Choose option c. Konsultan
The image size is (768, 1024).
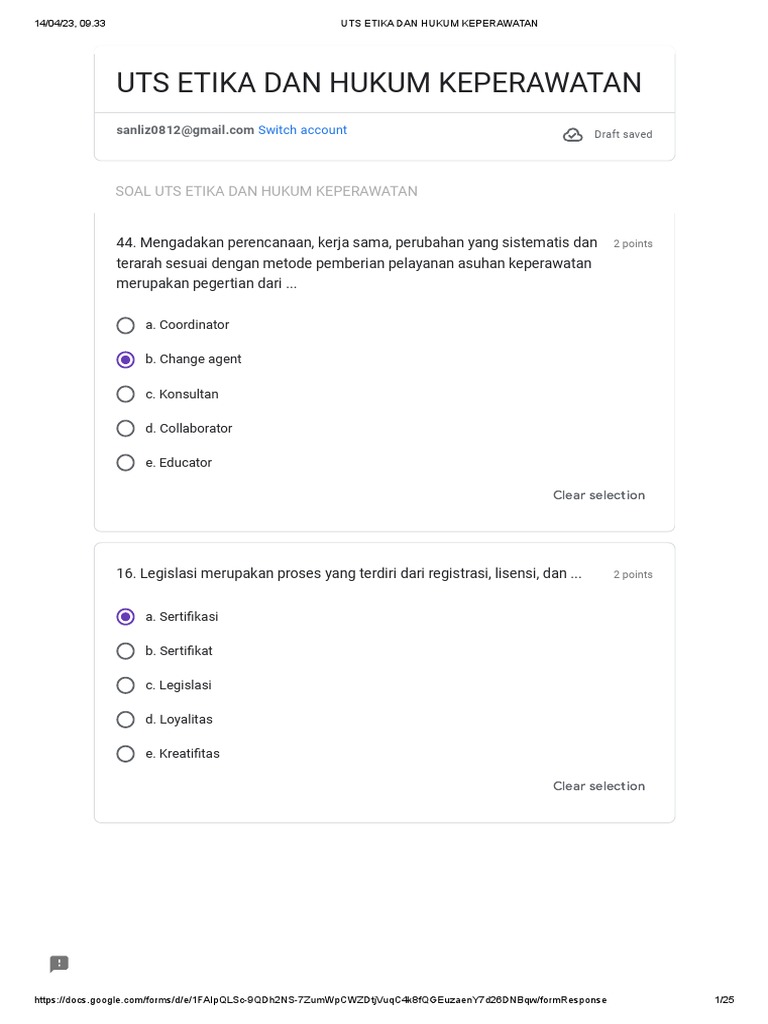126,394
